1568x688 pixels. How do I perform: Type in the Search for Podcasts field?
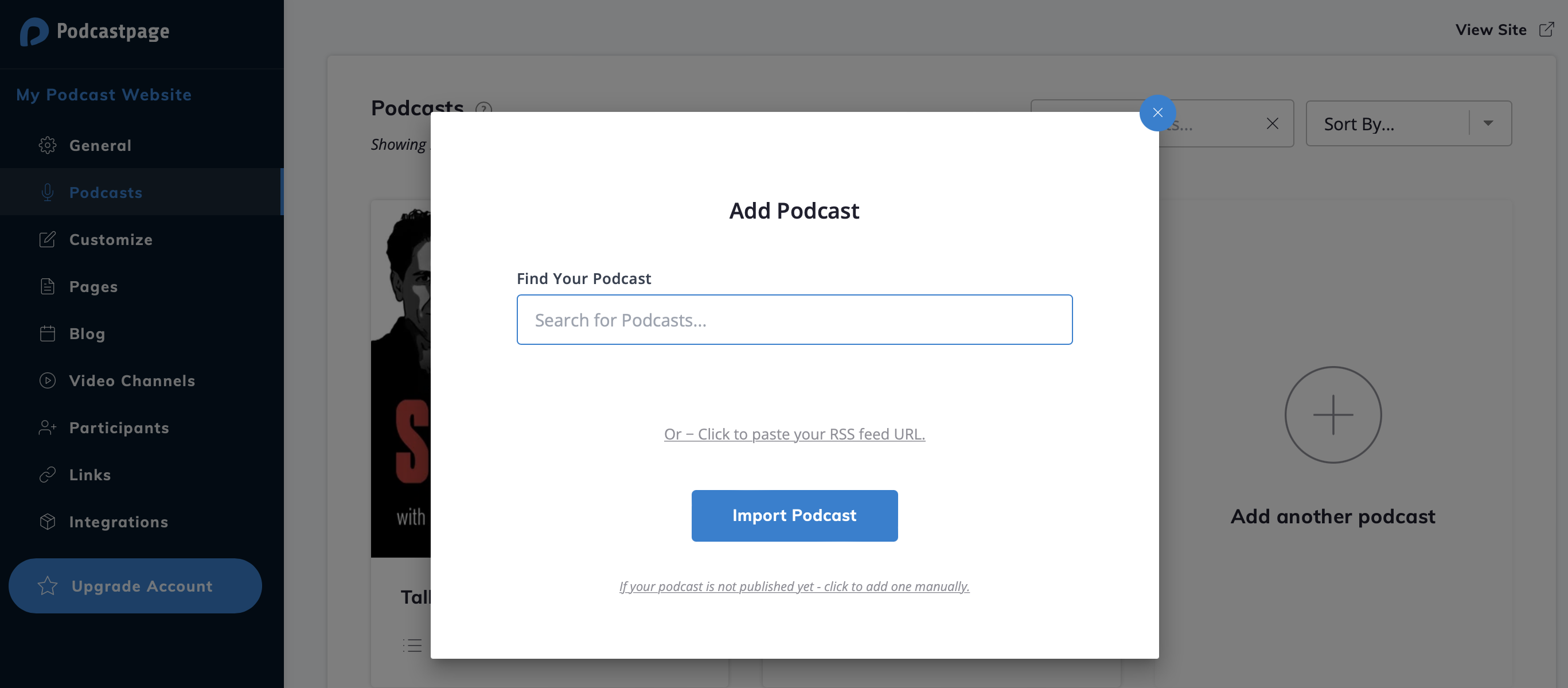[x=794, y=319]
